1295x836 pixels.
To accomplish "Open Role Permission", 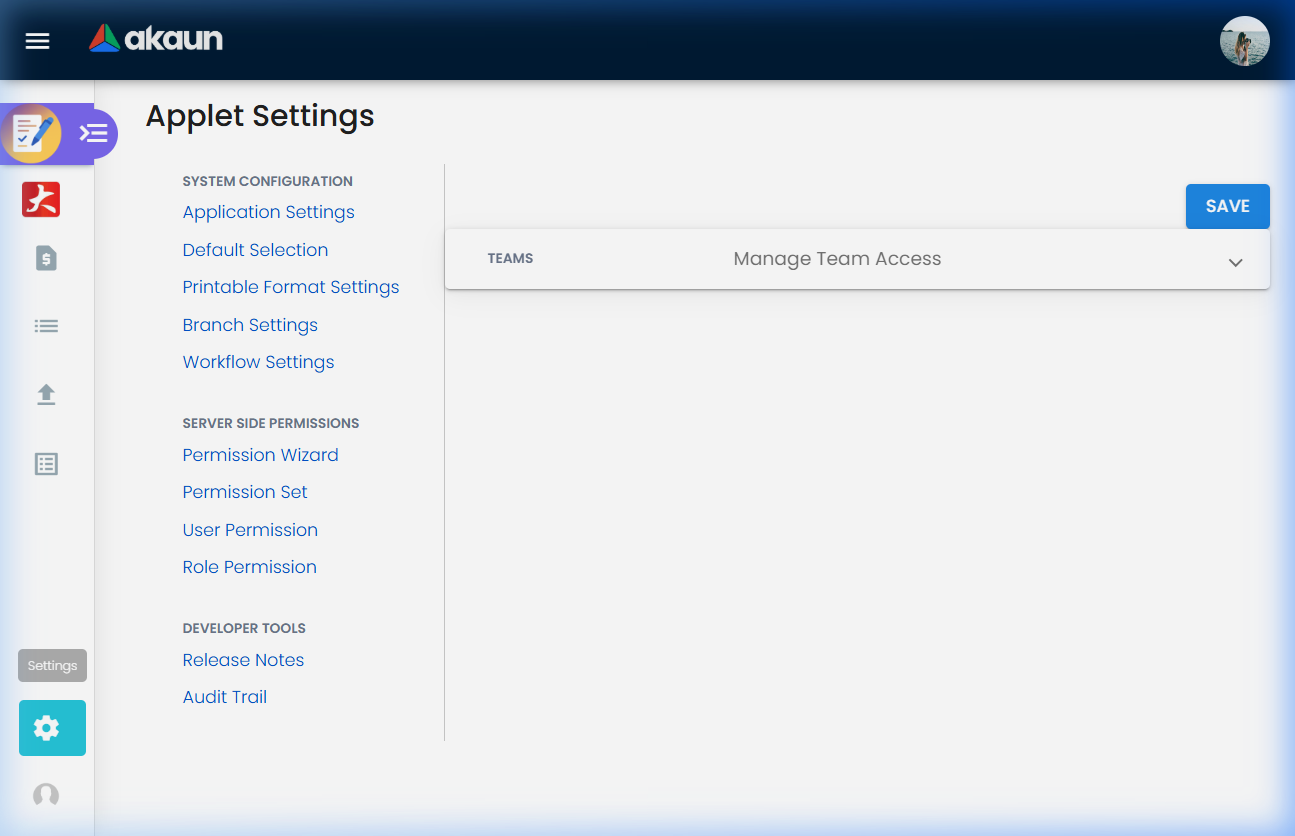I will click(250, 567).
